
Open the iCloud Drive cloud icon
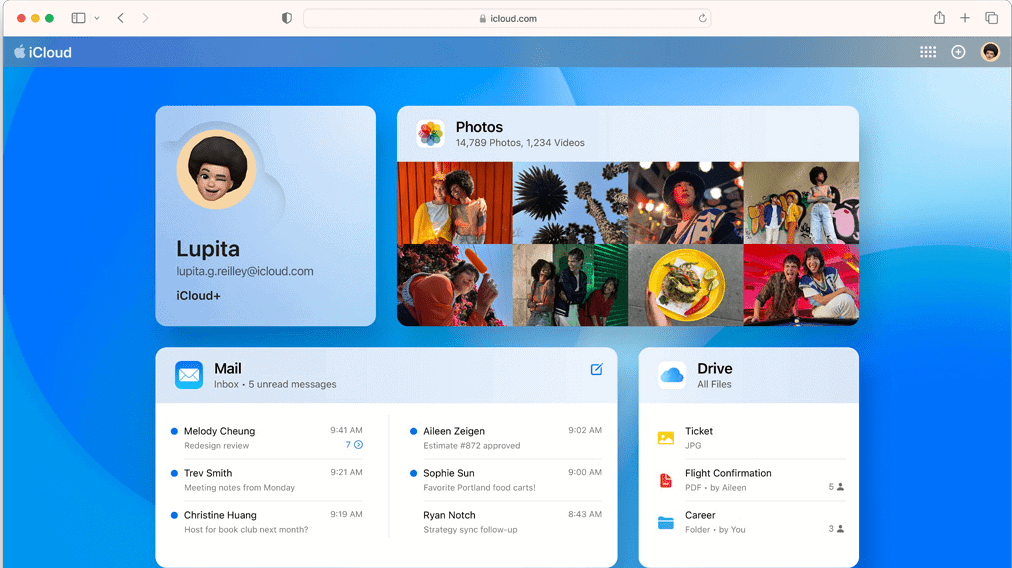(x=672, y=375)
